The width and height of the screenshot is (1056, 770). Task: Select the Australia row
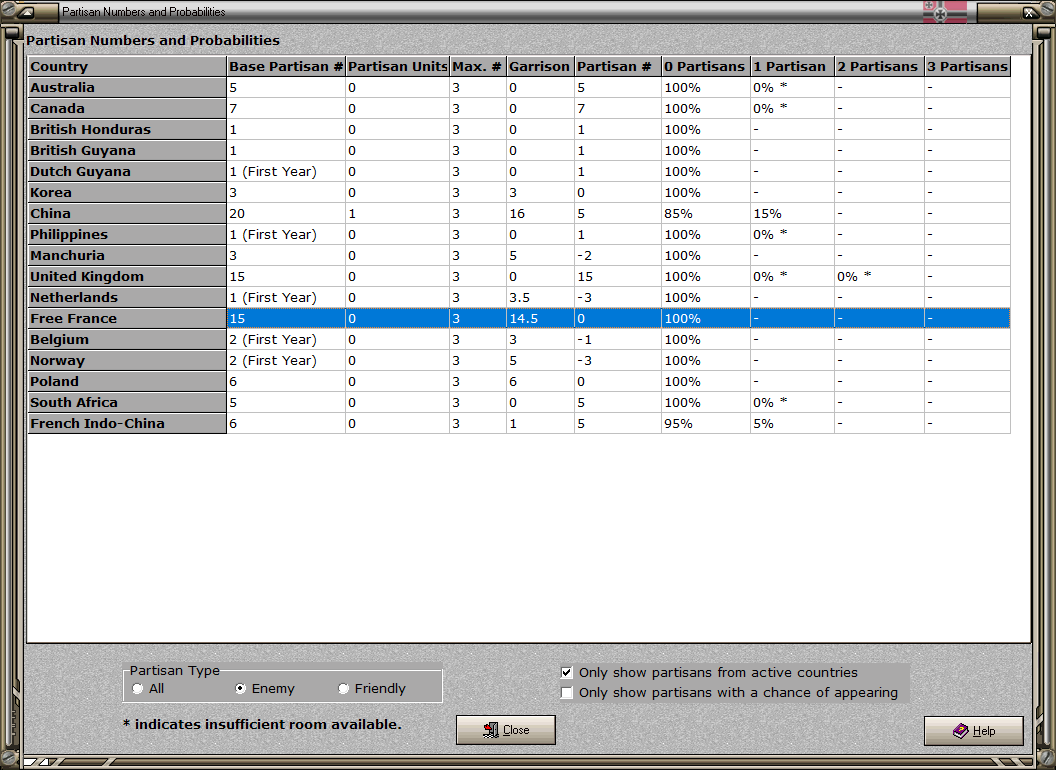(519, 88)
